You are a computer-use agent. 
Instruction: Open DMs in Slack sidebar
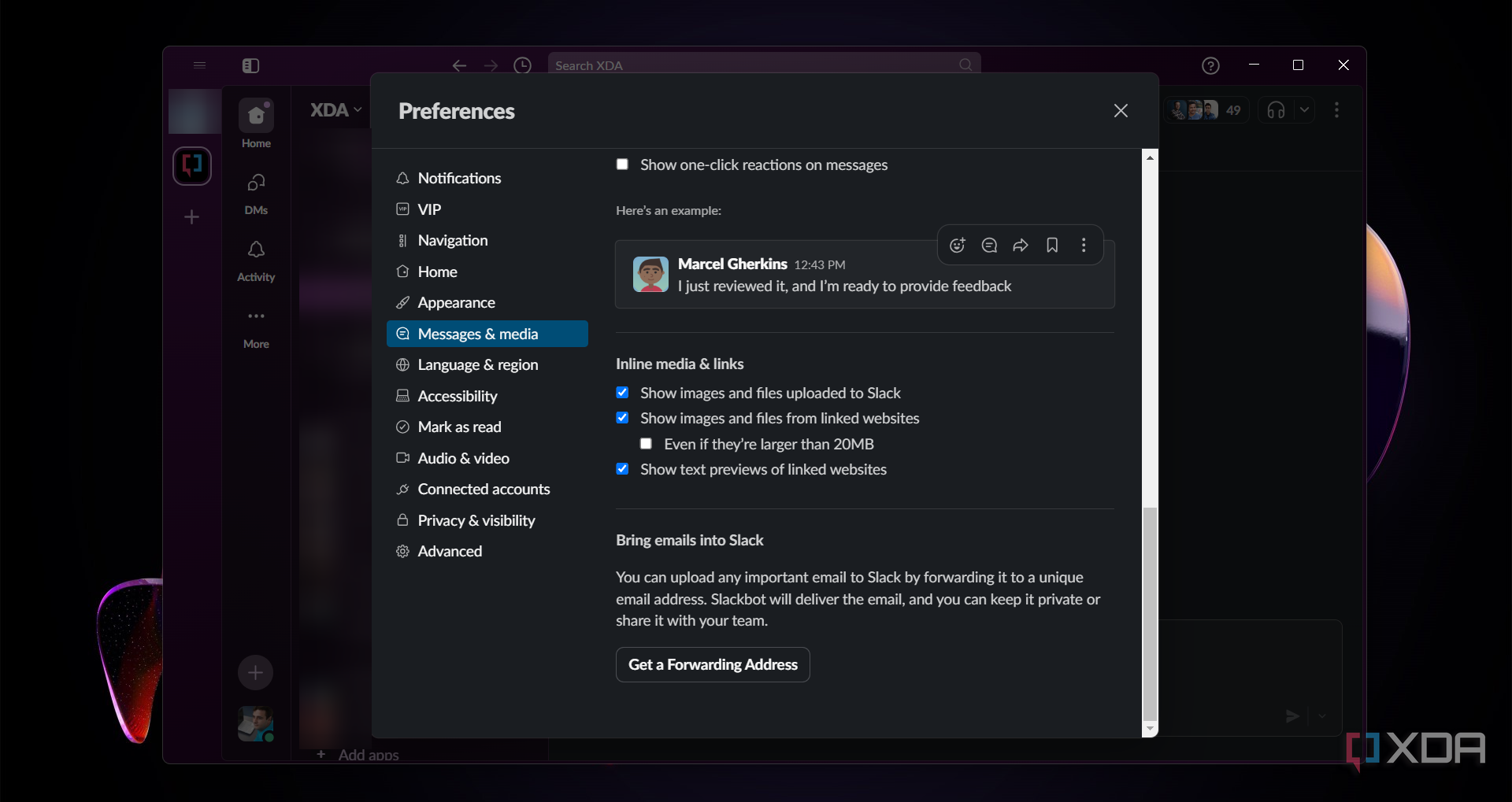256,194
